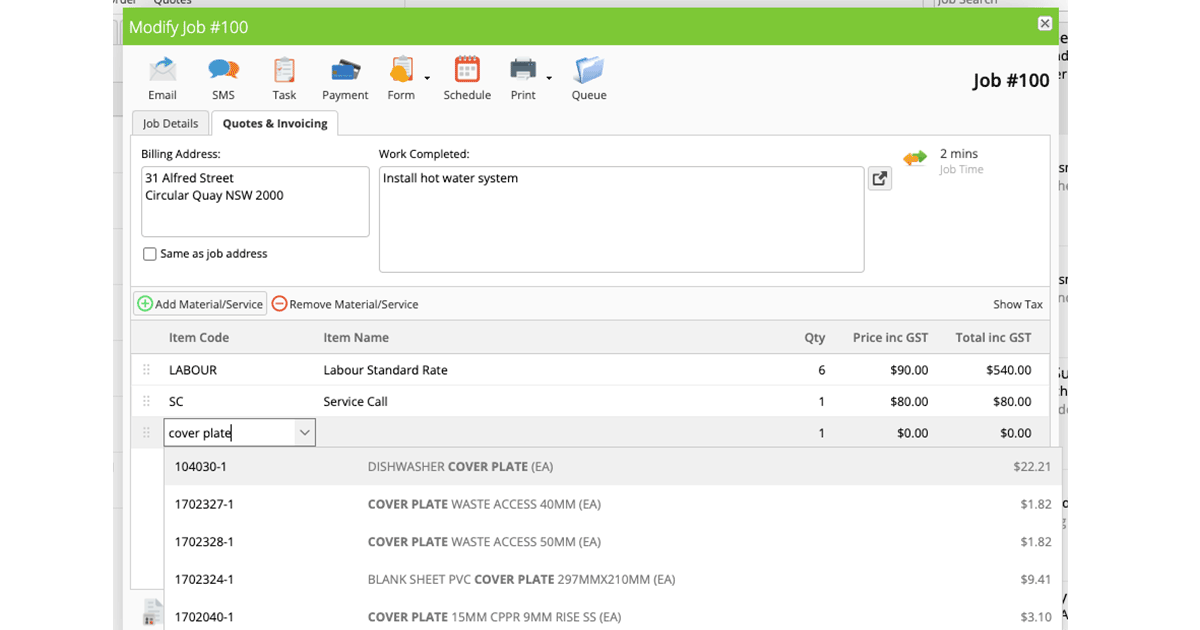
Task: Click the Item Code column header
Action: (199, 338)
